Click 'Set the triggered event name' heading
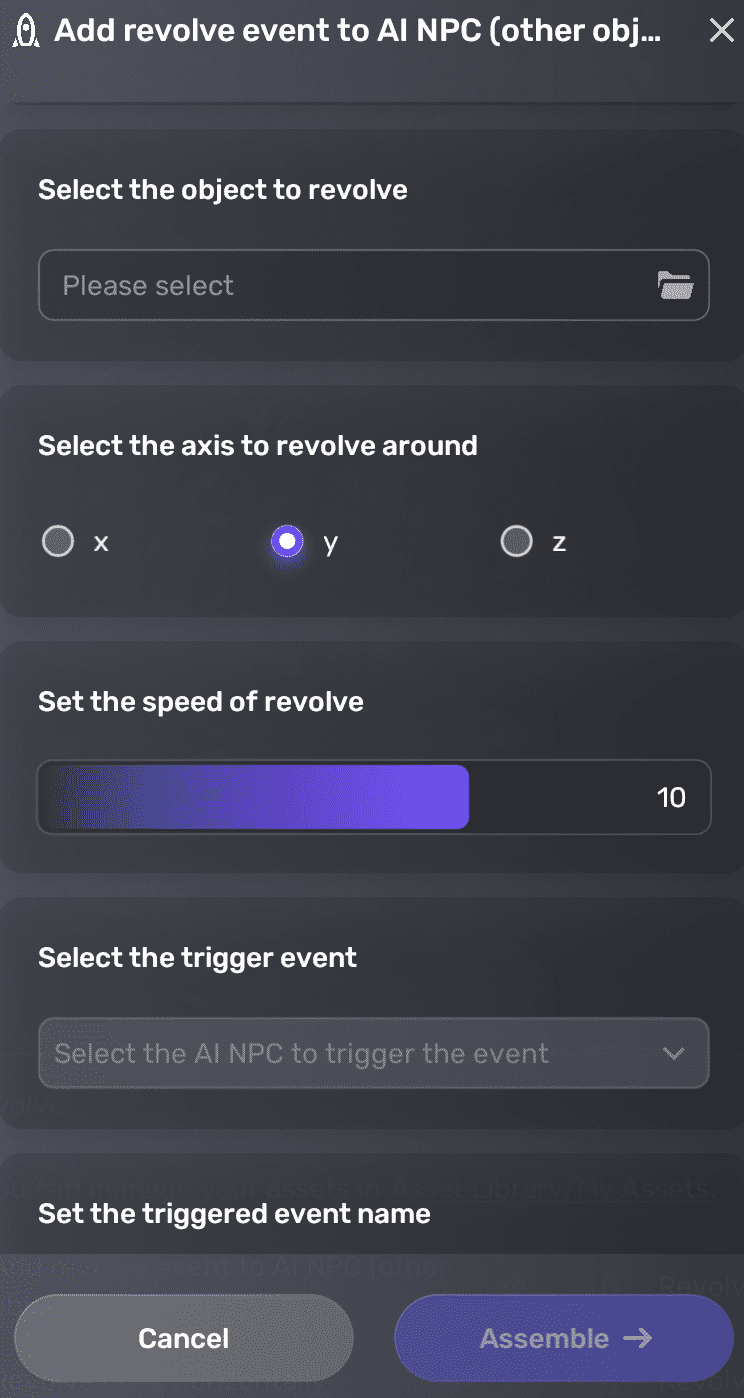The height and width of the screenshot is (1398, 744). tap(234, 1213)
